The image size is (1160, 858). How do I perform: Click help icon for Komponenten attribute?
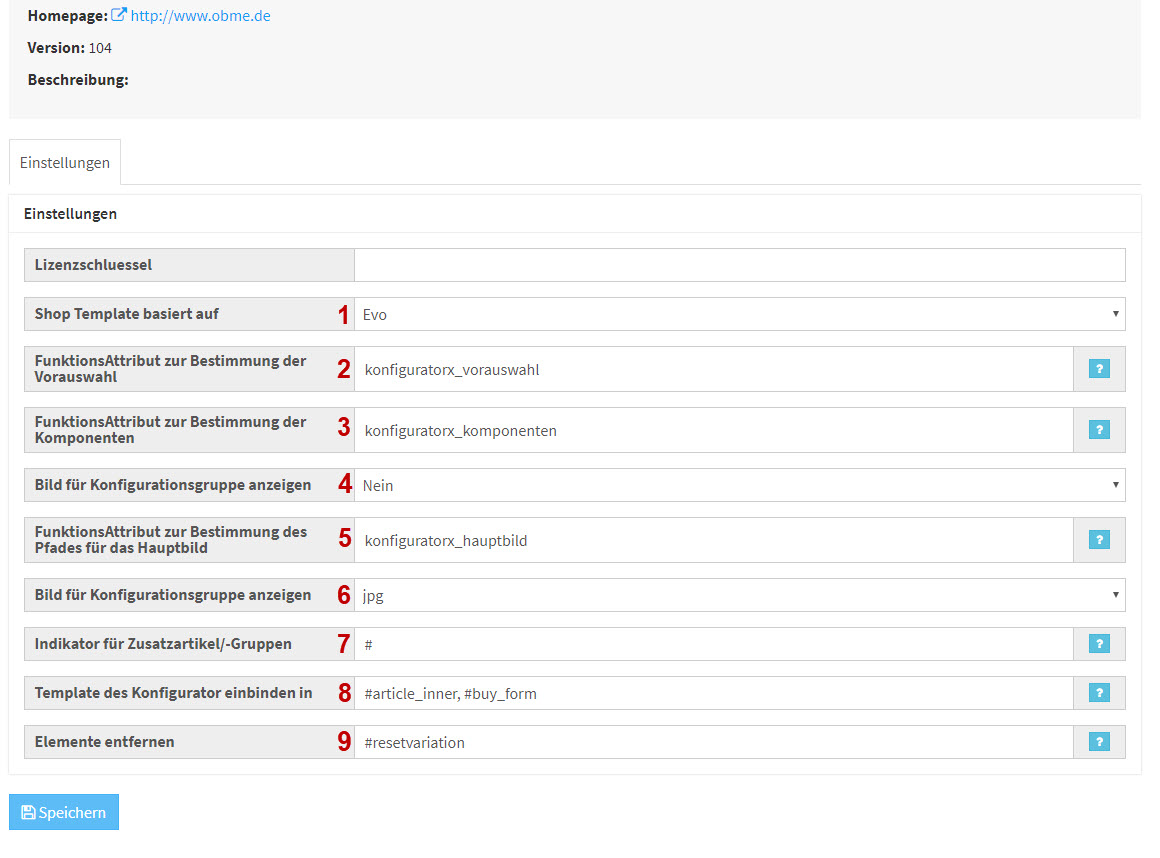[1098, 430]
